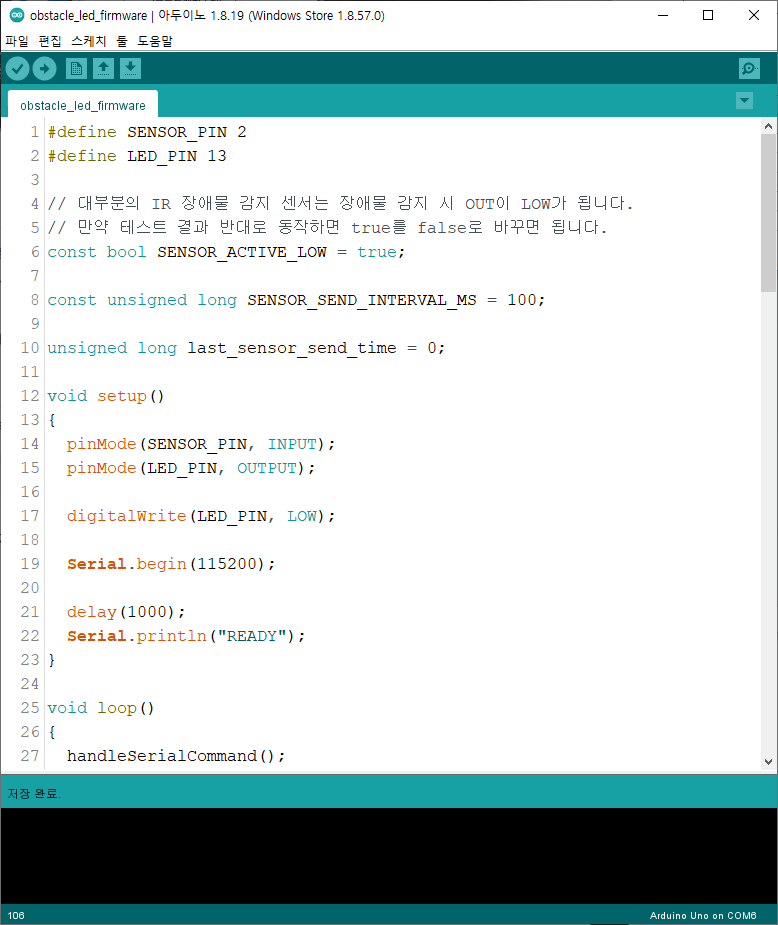778x925 pixels.
Task: Click 'loop' function name on line 25
Action: click(117, 708)
